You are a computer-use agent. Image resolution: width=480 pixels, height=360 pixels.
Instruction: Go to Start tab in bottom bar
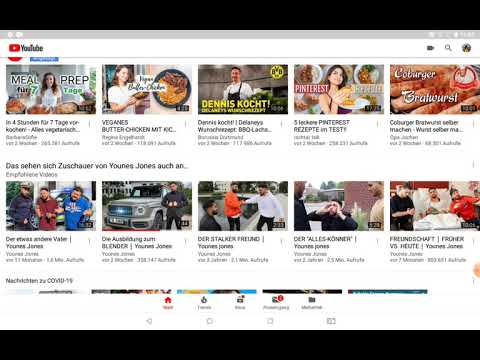[x=168, y=303]
